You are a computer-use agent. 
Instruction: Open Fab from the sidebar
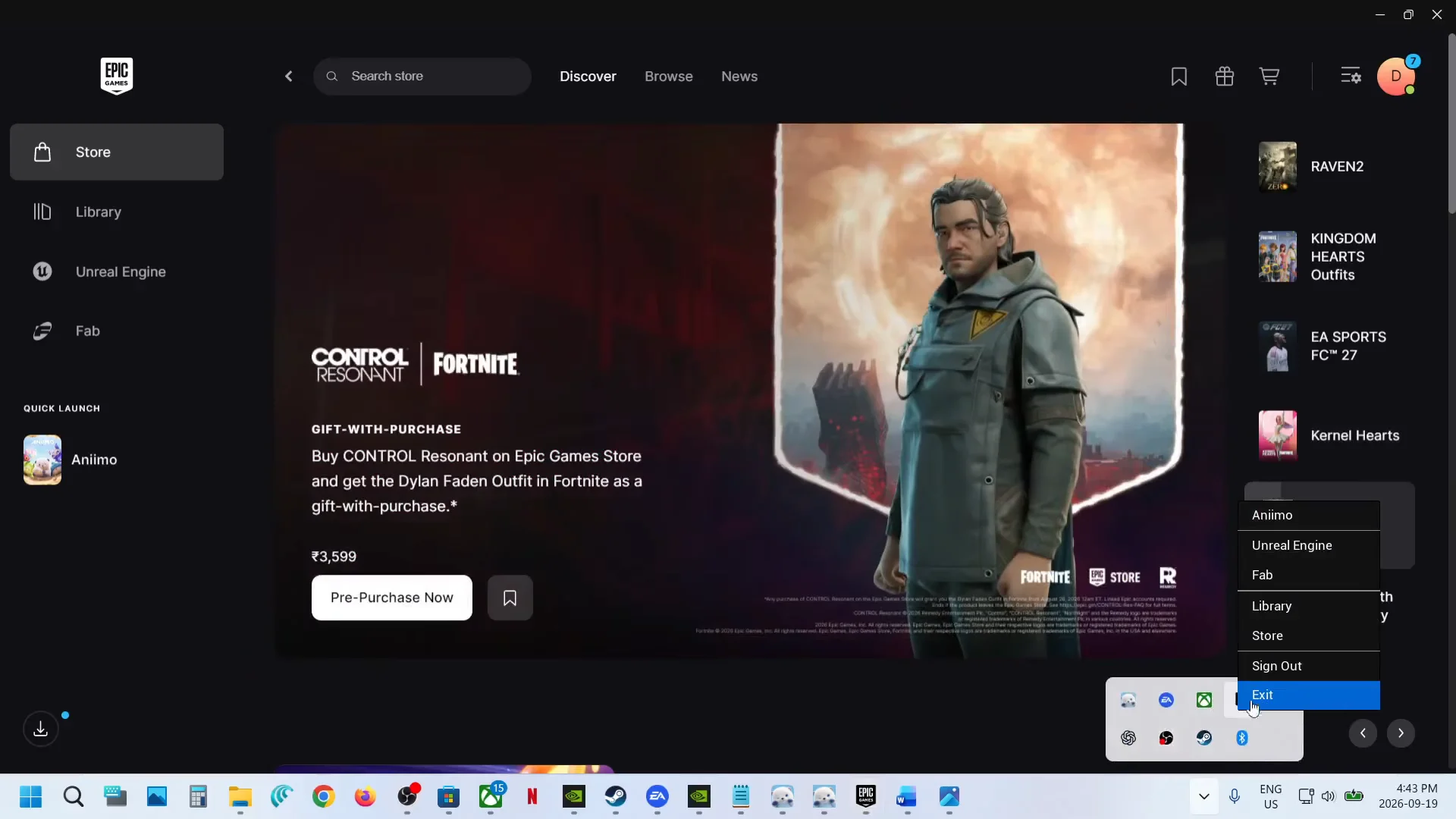[x=117, y=331]
